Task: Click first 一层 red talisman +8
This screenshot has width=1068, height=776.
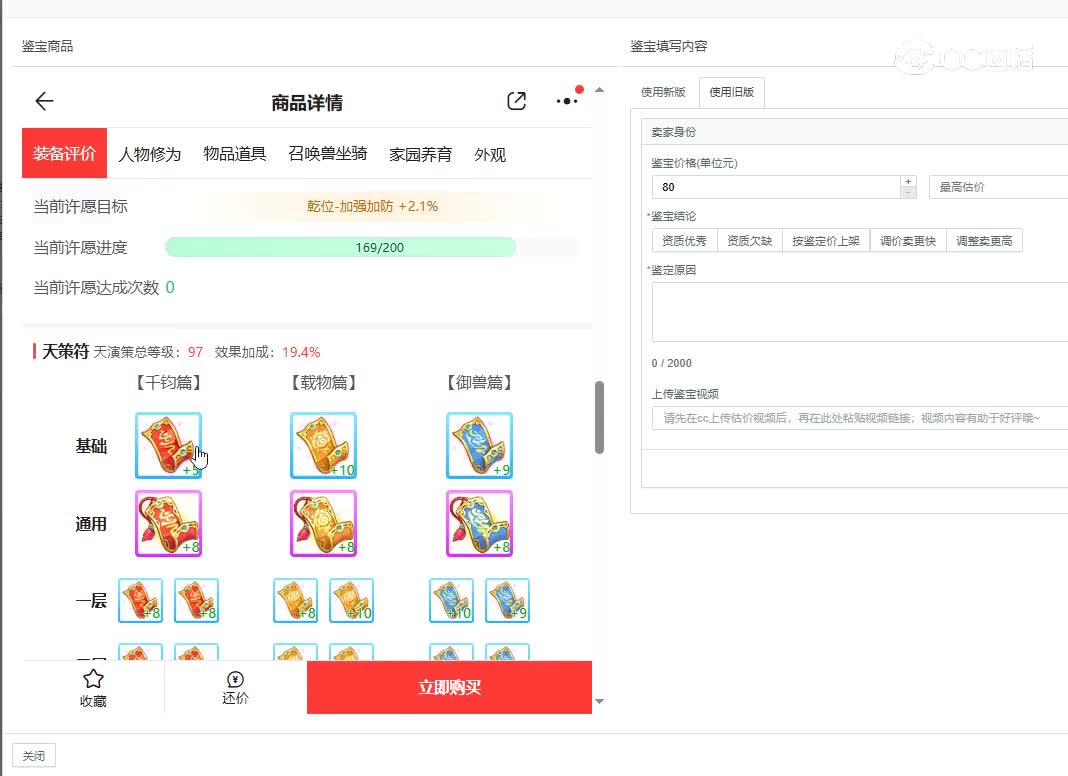Action: click(x=140, y=600)
